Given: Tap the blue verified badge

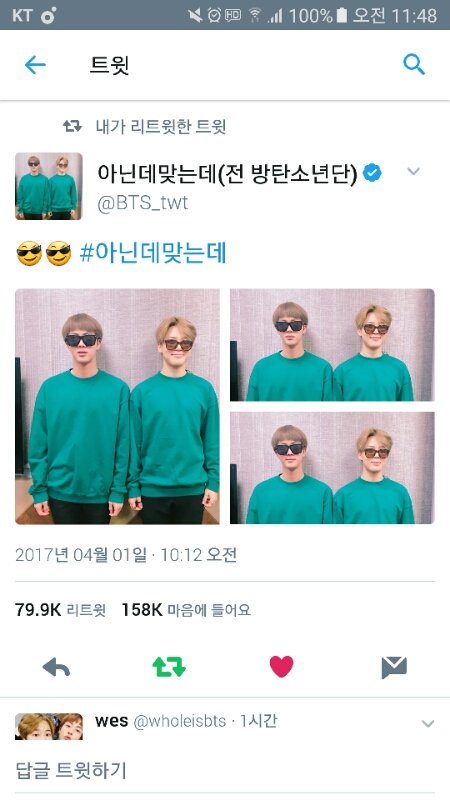Looking at the screenshot, I should (372, 174).
